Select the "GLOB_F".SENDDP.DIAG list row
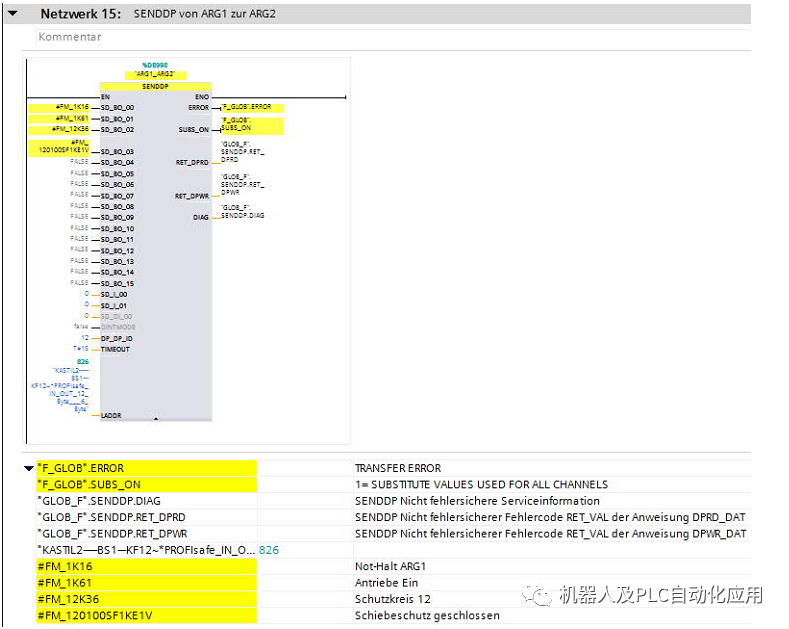The width and height of the screenshot is (789, 629). pos(146,501)
